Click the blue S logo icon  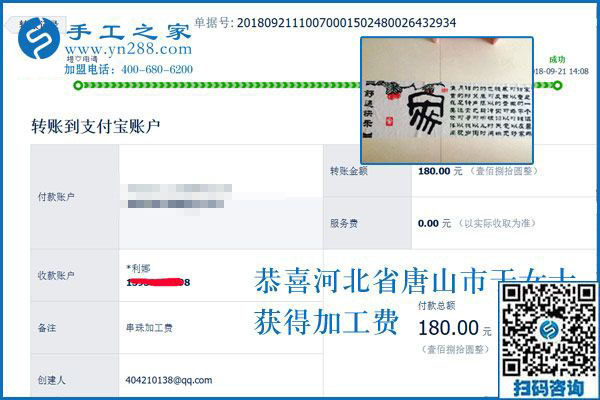39,38
